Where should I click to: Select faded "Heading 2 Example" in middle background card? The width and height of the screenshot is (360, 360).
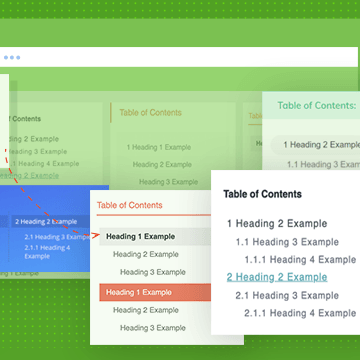(162, 165)
